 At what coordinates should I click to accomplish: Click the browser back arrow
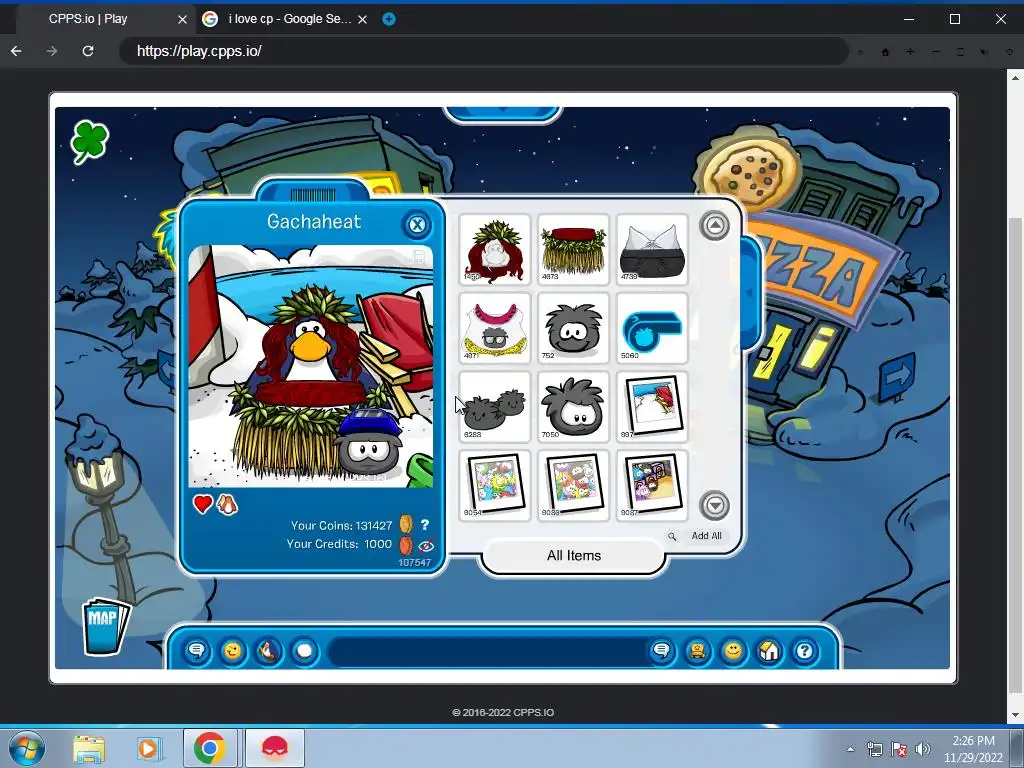pyautogui.click(x=16, y=51)
